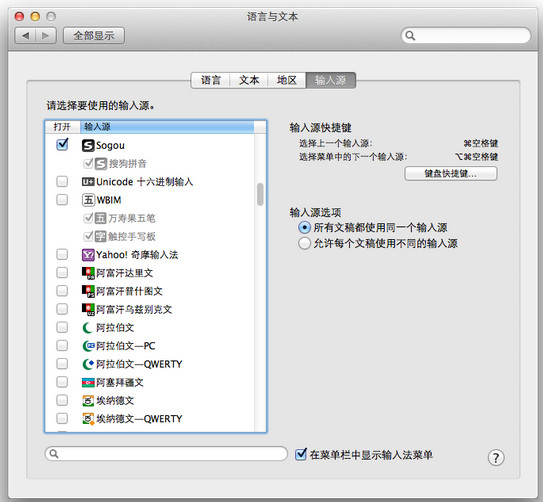Image resolution: width=543 pixels, height=502 pixels.
Task: Click the Yahoo! 奇摩输入法 purple icon
Action: point(88,255)
